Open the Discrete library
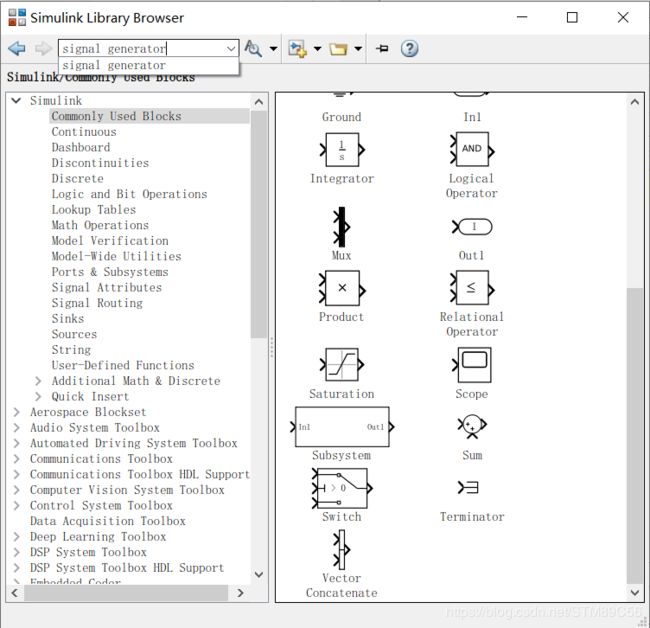 pyautogui.click(x=78, y=179)
